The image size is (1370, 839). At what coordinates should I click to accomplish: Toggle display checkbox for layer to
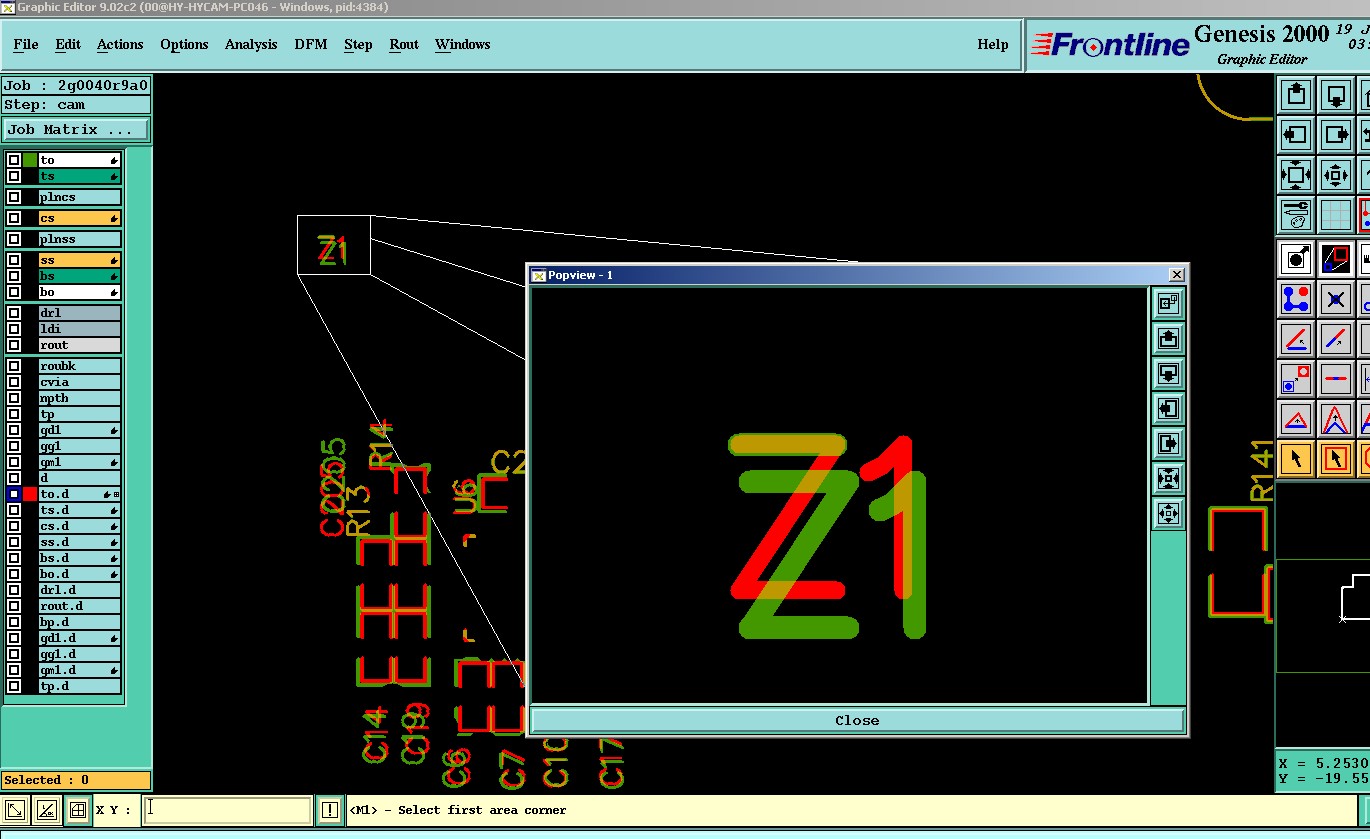(x=14, y=160)
